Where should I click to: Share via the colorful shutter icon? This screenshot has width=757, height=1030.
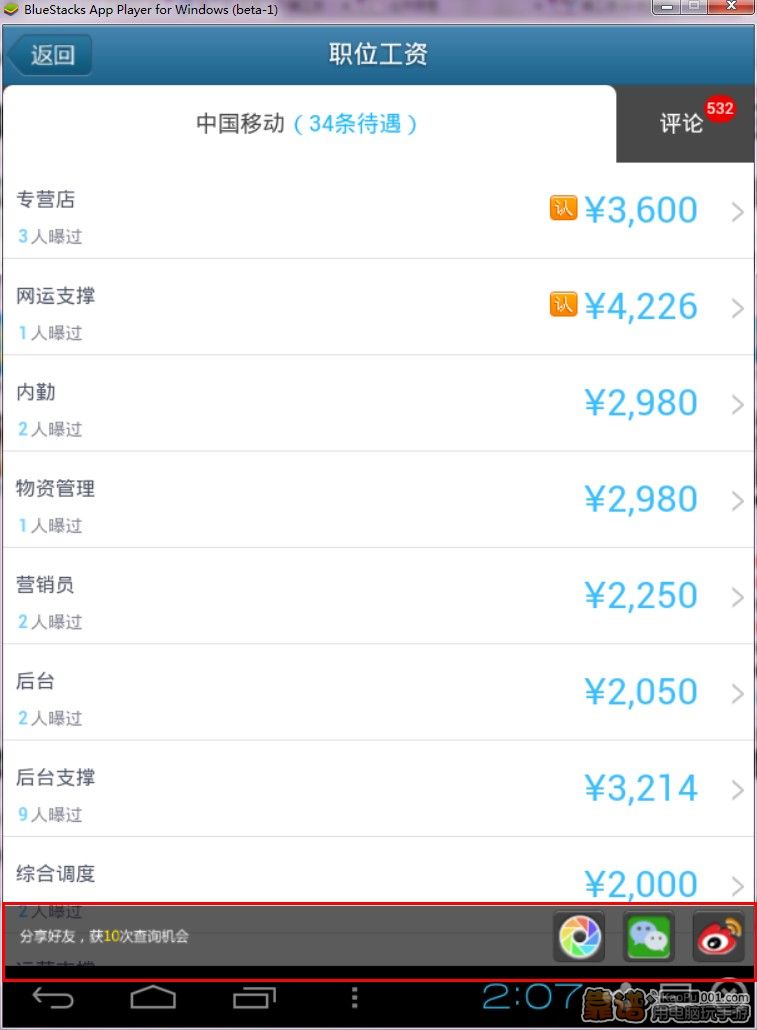(x=579, y=937)
